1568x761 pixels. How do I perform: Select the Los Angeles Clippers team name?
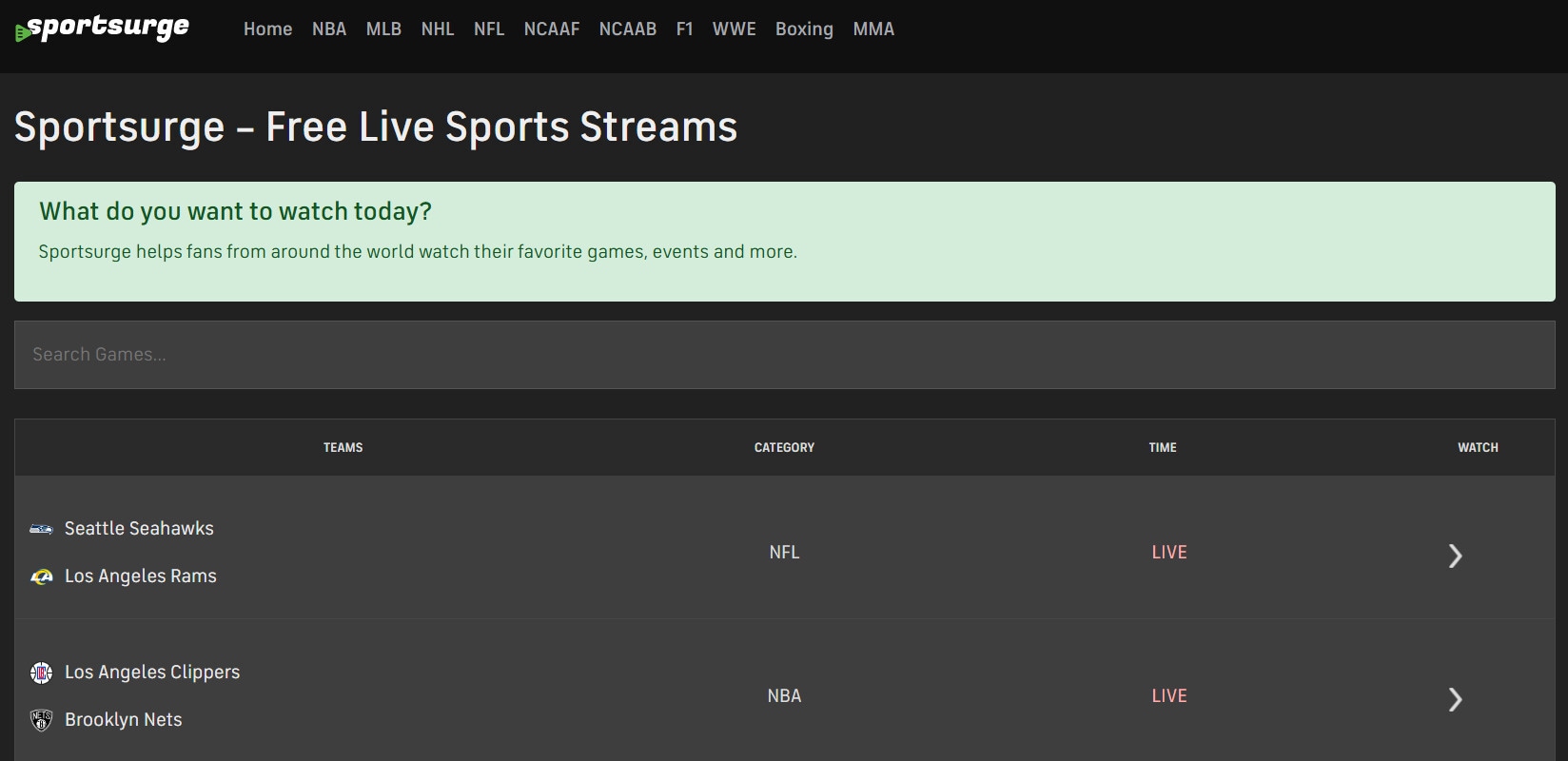[x=152, y=673]
